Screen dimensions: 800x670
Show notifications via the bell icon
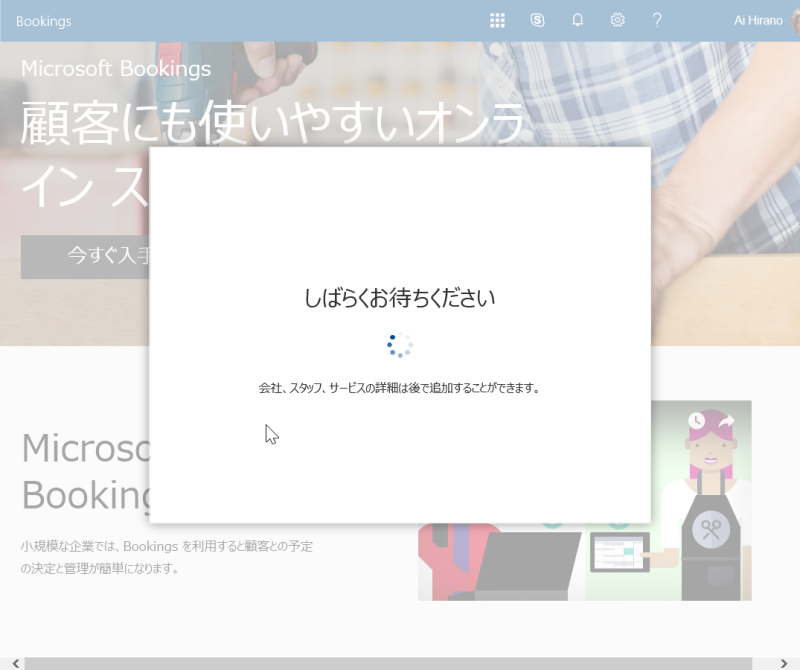pyautogui.click(x=578, y=20)
